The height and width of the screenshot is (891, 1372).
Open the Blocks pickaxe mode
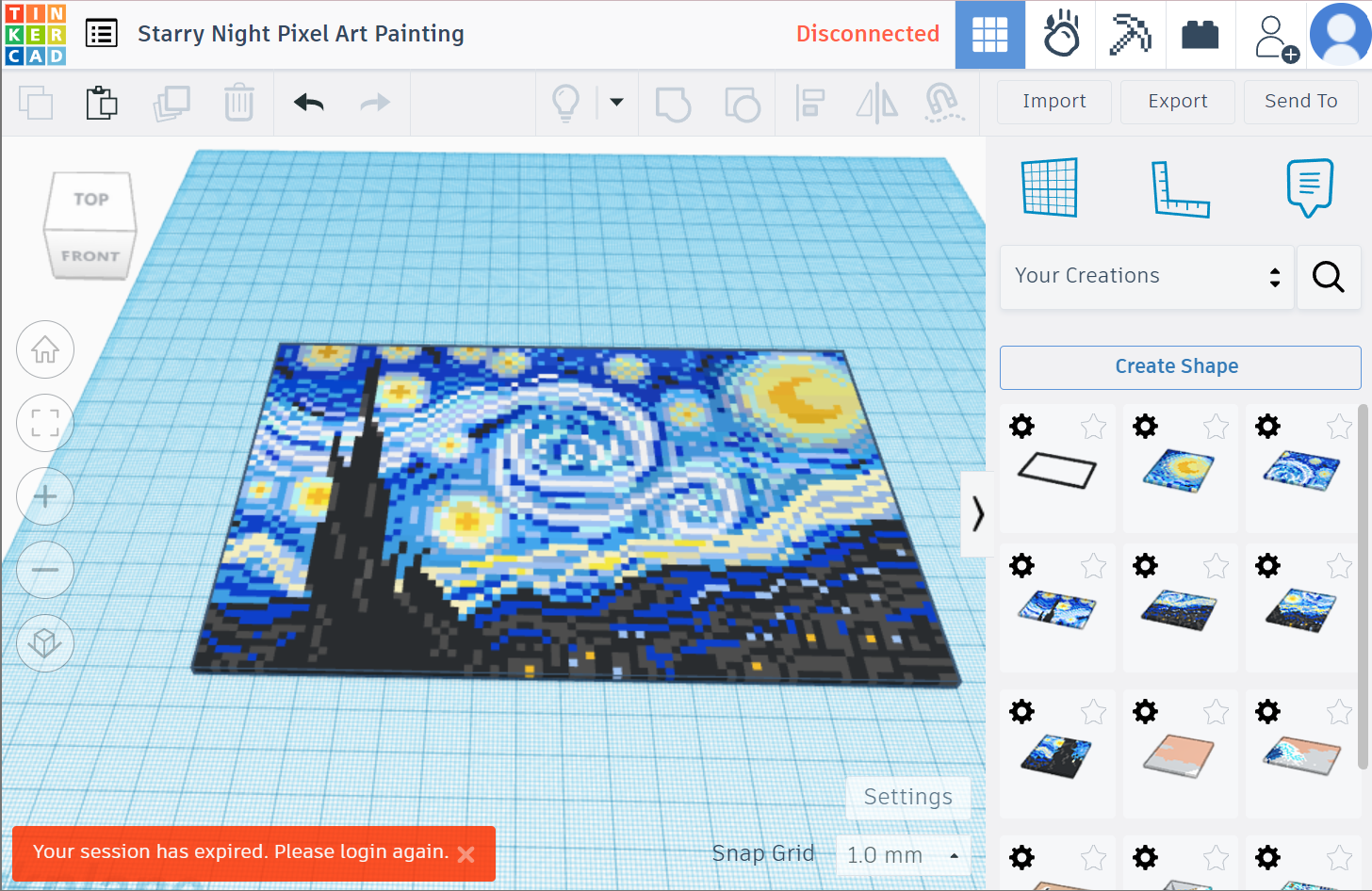pos(1131,35)
